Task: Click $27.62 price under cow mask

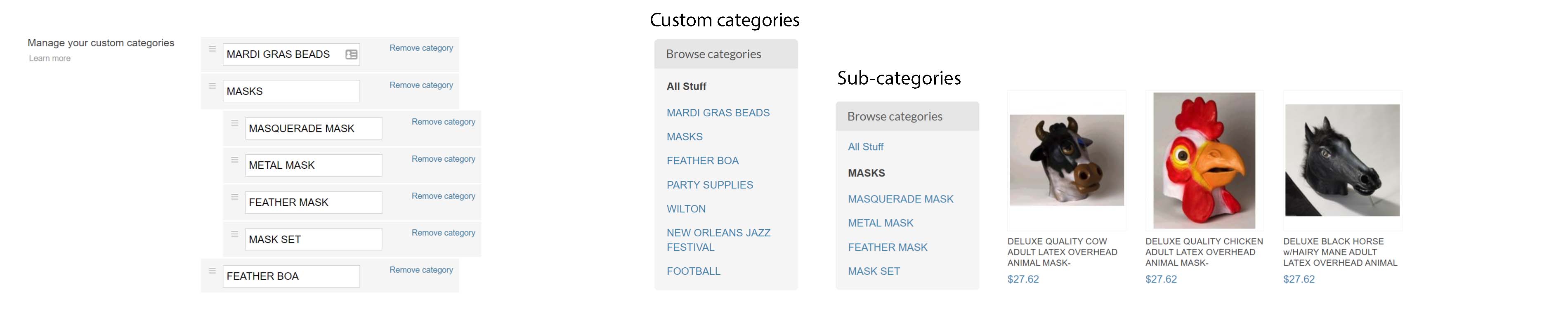Action: pos(1023,279)
